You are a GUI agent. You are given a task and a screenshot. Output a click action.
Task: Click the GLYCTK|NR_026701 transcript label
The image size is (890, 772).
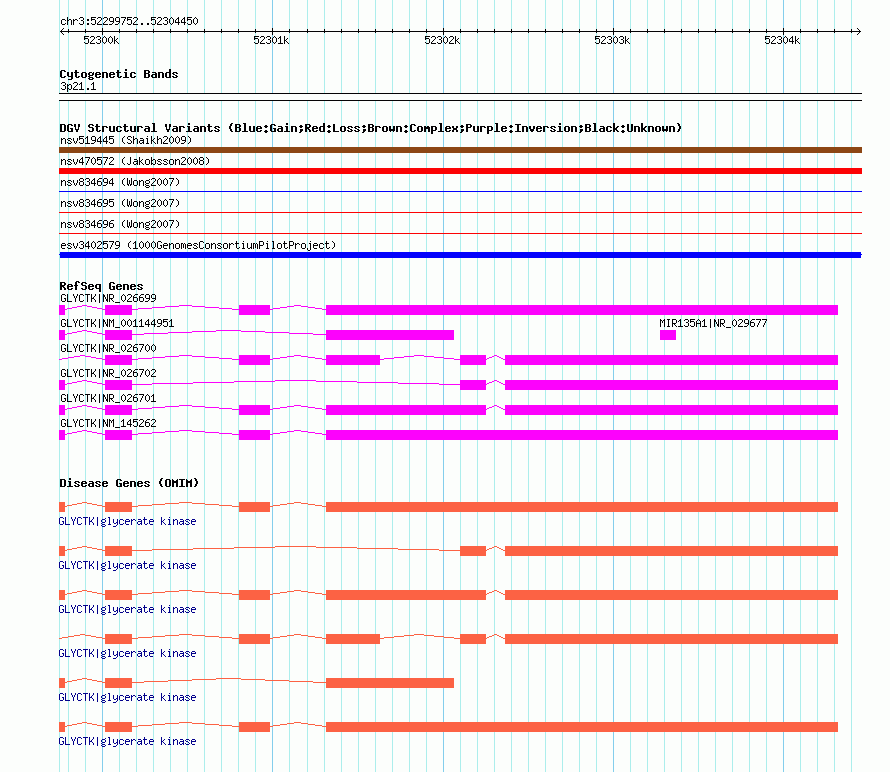[x=108, y=398]
